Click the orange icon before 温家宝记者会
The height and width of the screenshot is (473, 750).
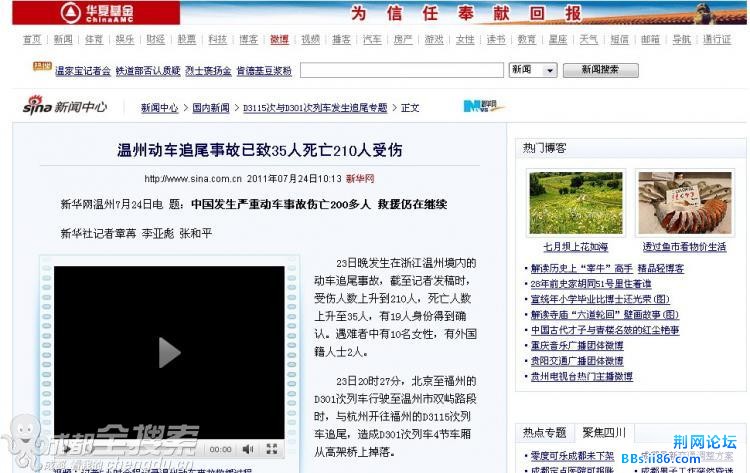[x=41, y=68]
